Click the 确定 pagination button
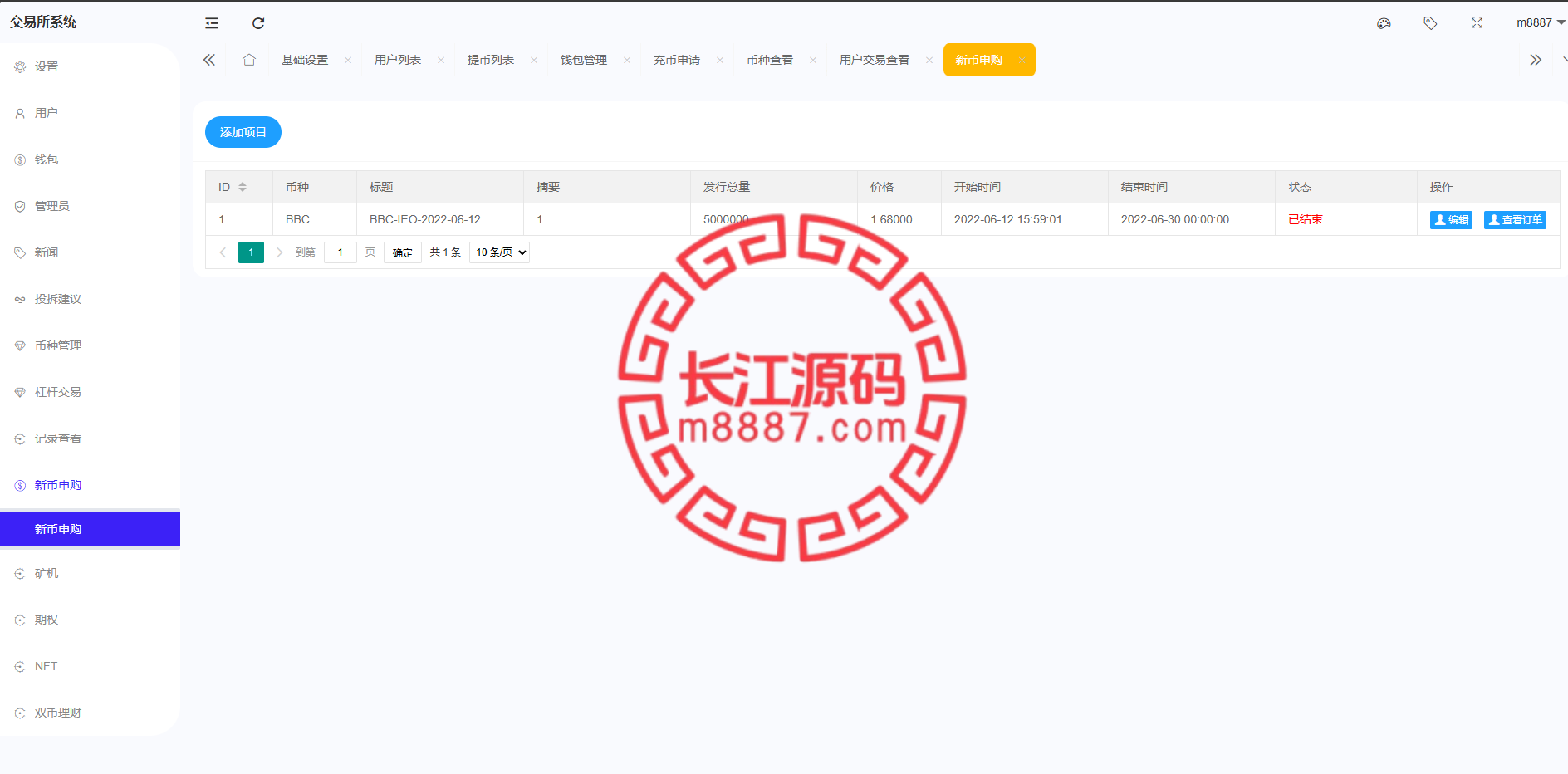 (403, 252)
